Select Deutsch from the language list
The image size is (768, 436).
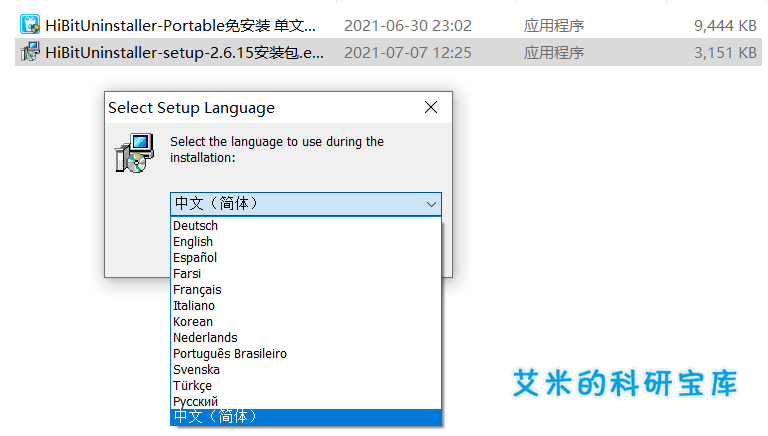tap(196, 226)
